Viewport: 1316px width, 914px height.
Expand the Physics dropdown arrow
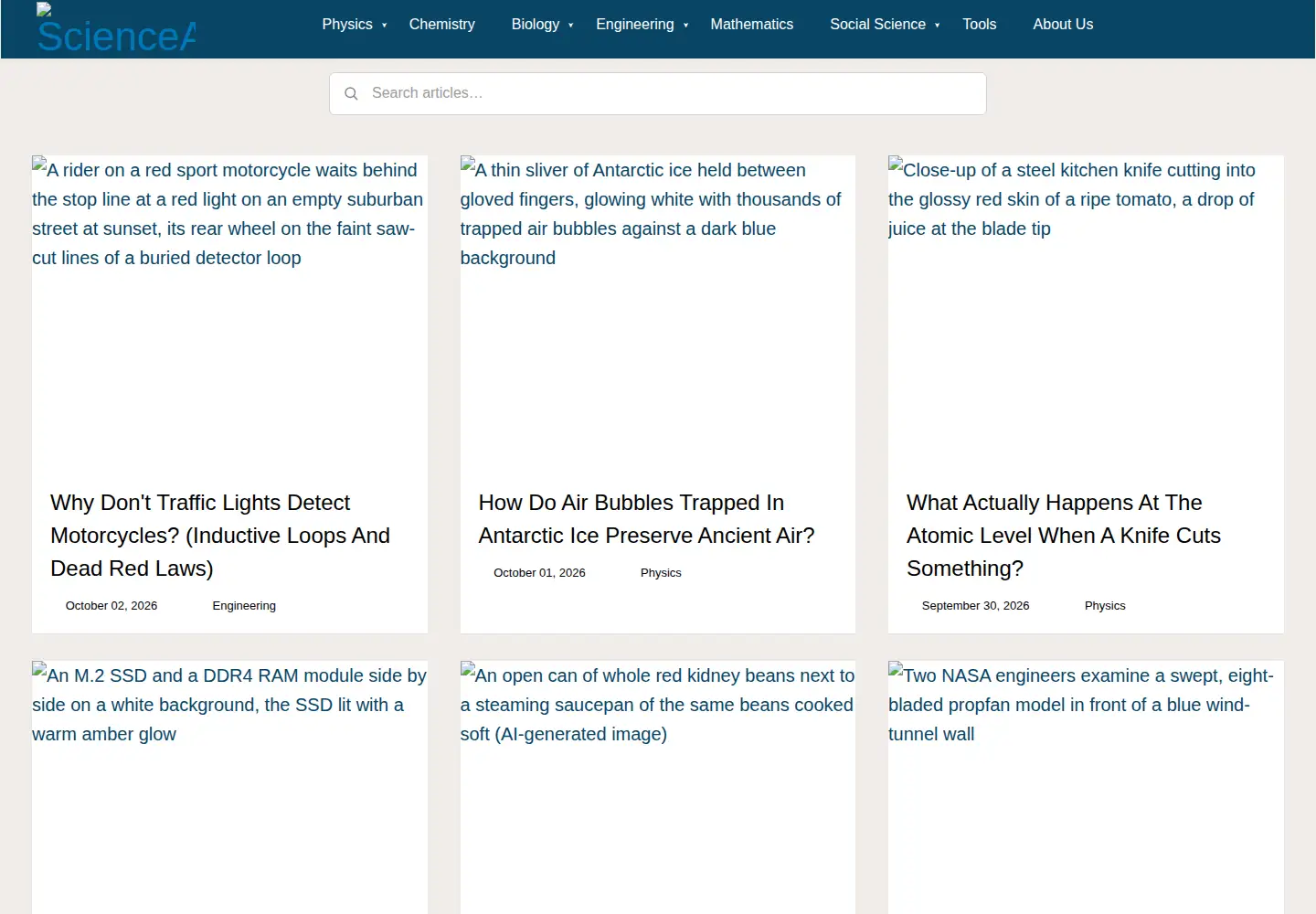tap(385, 26)
